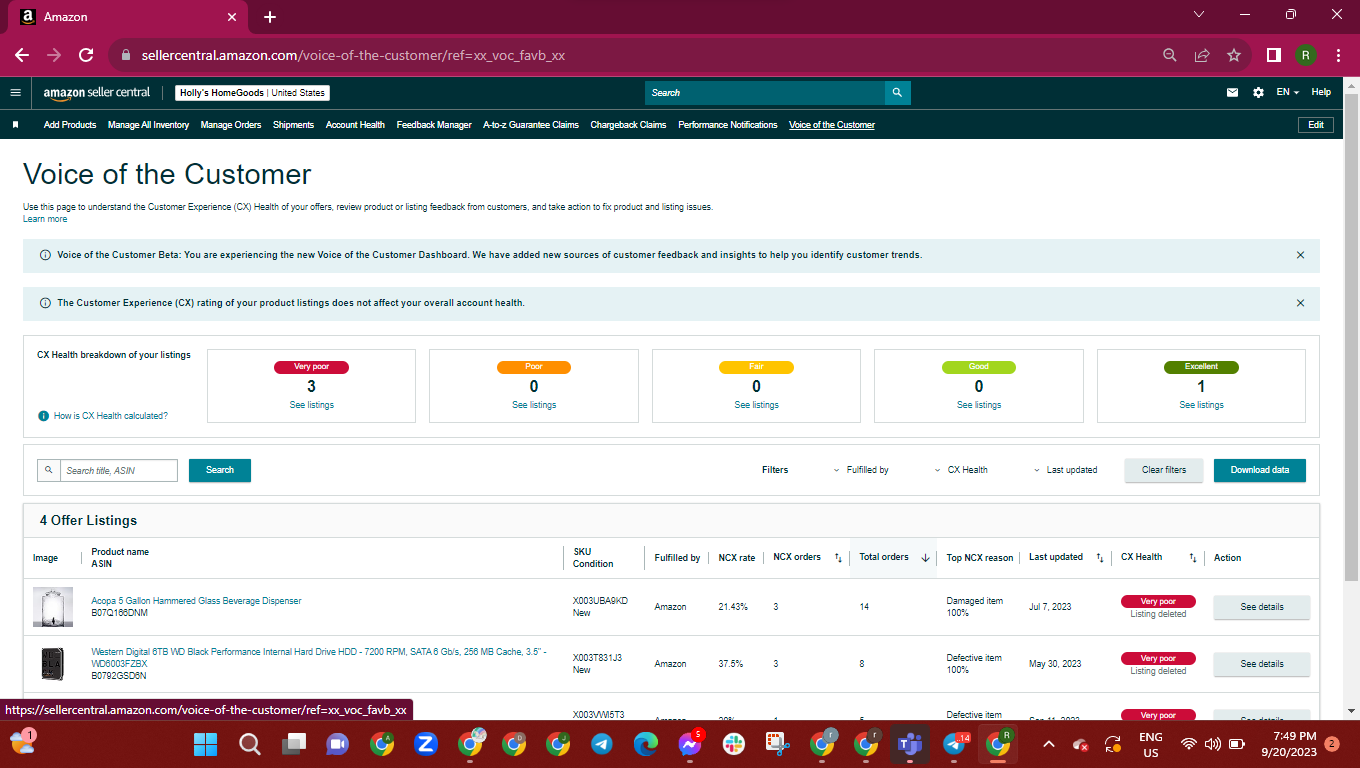
Task: Sort listings by NCX orders arrows
Action: tap(838, 558)
